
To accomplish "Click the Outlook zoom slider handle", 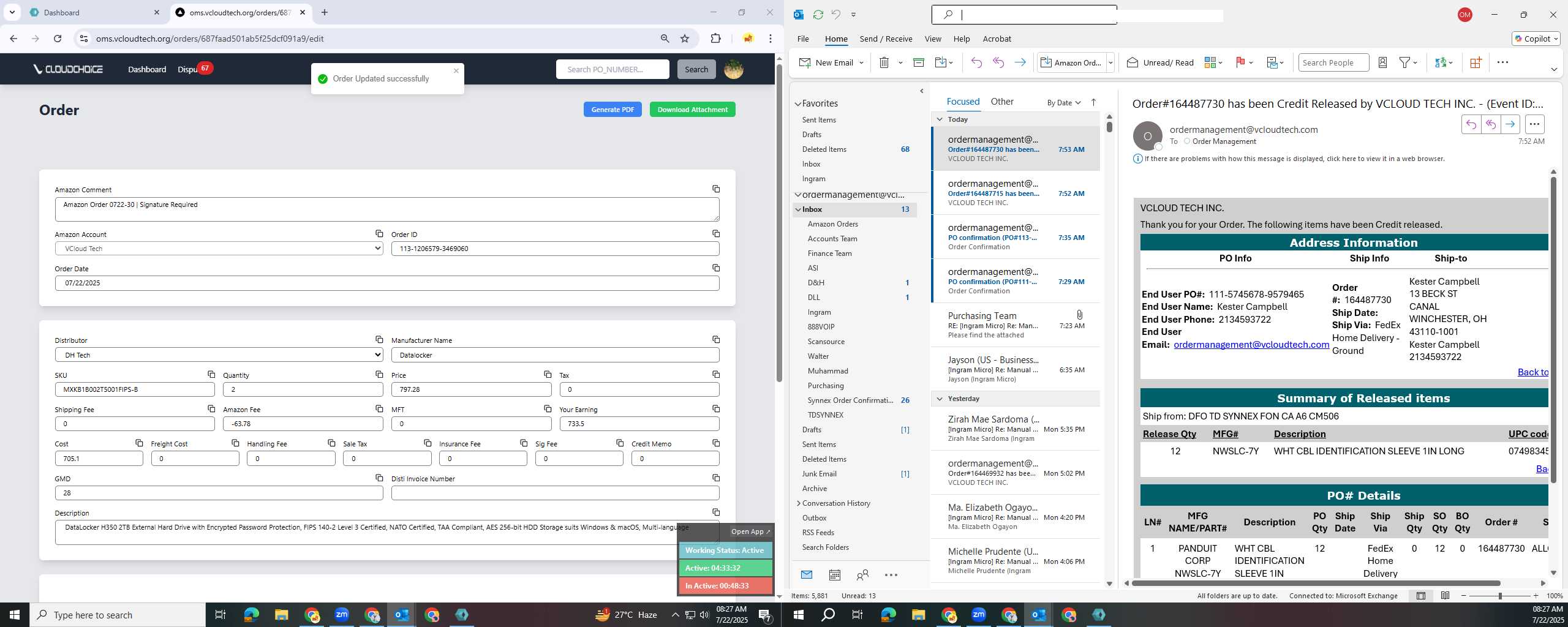I will coord(1500,596).
